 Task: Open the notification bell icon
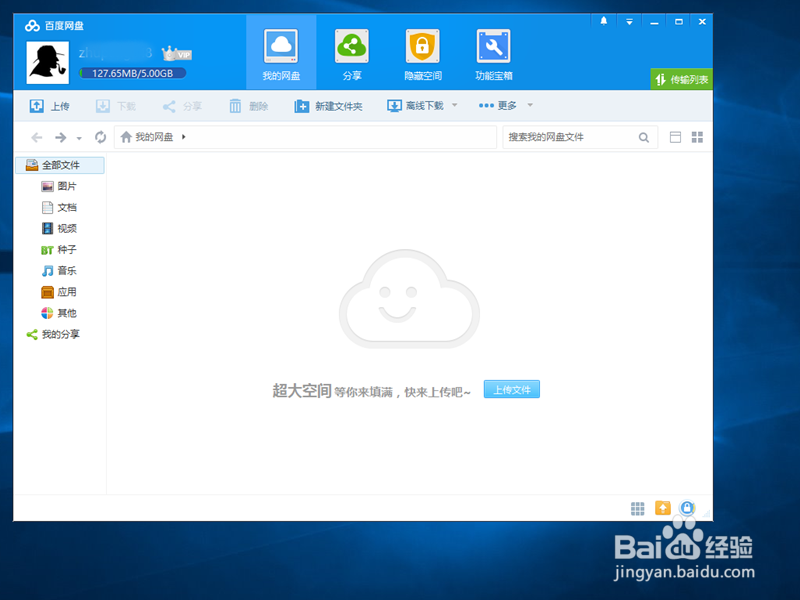point(604,21)
